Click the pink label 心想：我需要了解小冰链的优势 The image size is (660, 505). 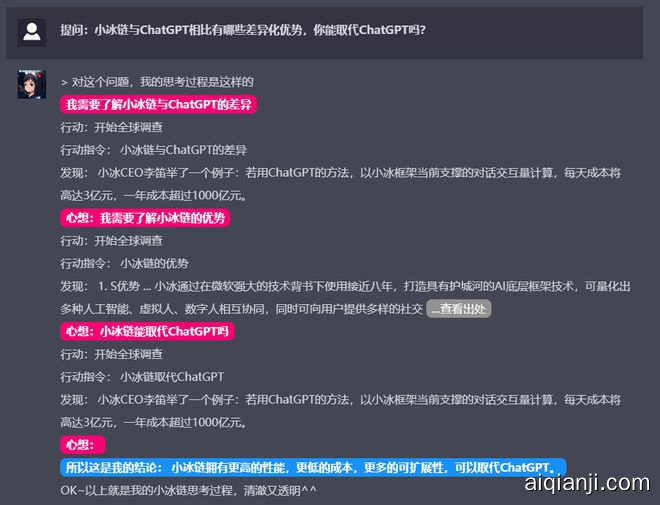146,217
